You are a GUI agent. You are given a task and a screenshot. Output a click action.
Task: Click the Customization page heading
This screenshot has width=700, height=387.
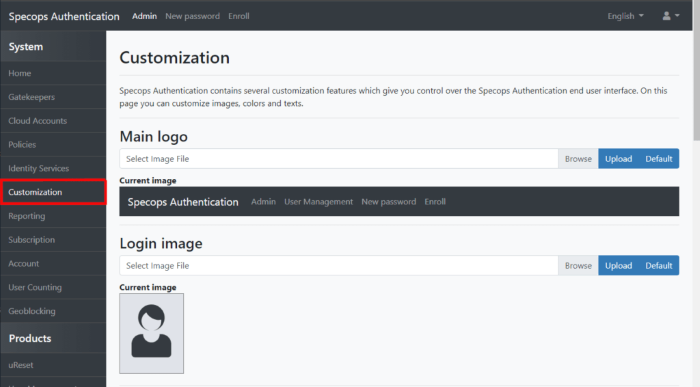pyautogui.click(x=175, y=58)
